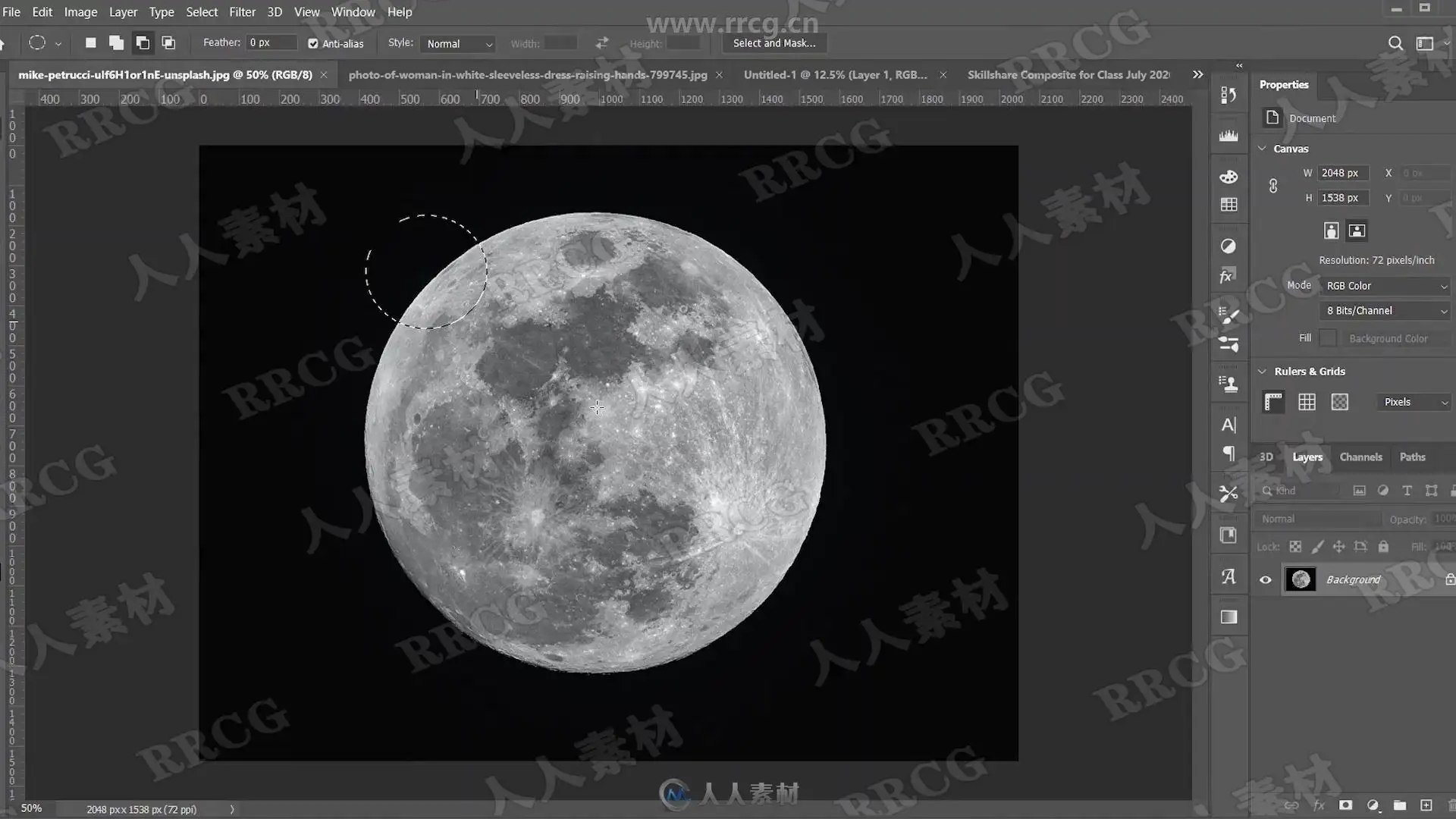Screen dimensions: 1456x819
Task: Hide the Background layer eye icon
Action: click(x=1266, y=580)
